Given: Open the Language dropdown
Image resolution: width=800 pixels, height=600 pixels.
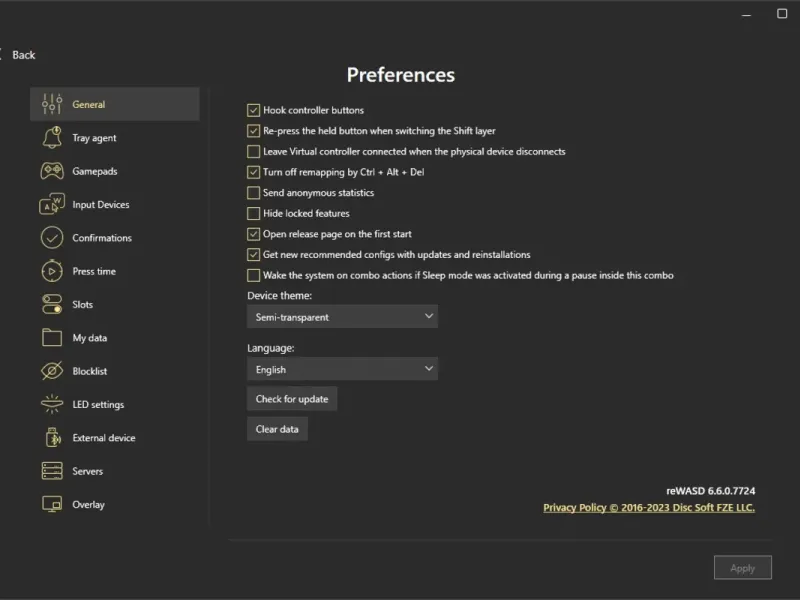Looking at the screenshot, I should [x=342, y=369].
